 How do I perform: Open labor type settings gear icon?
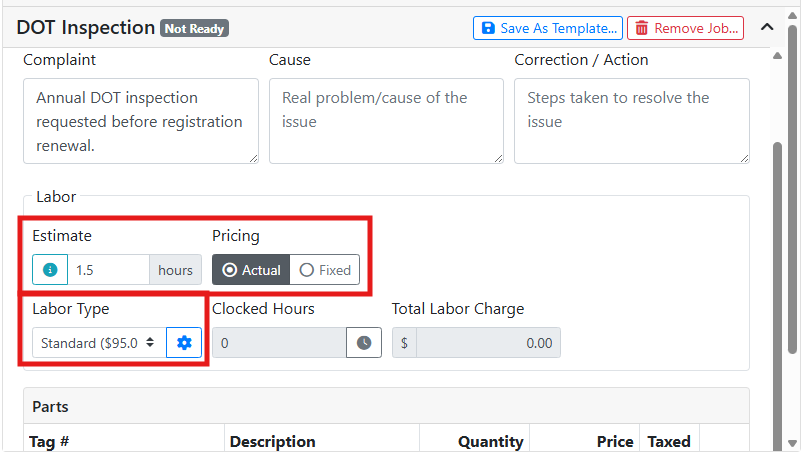(x=184, y=342)
